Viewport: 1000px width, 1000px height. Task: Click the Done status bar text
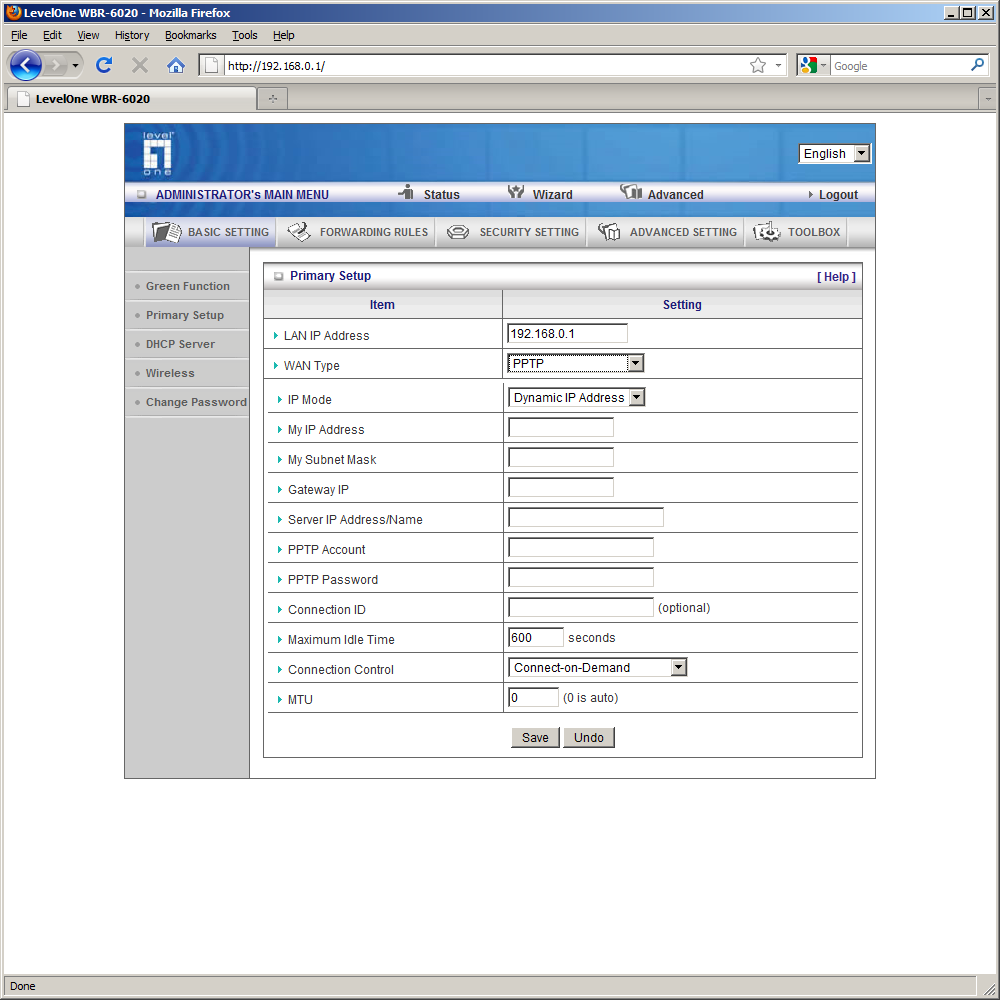point(22,986)
